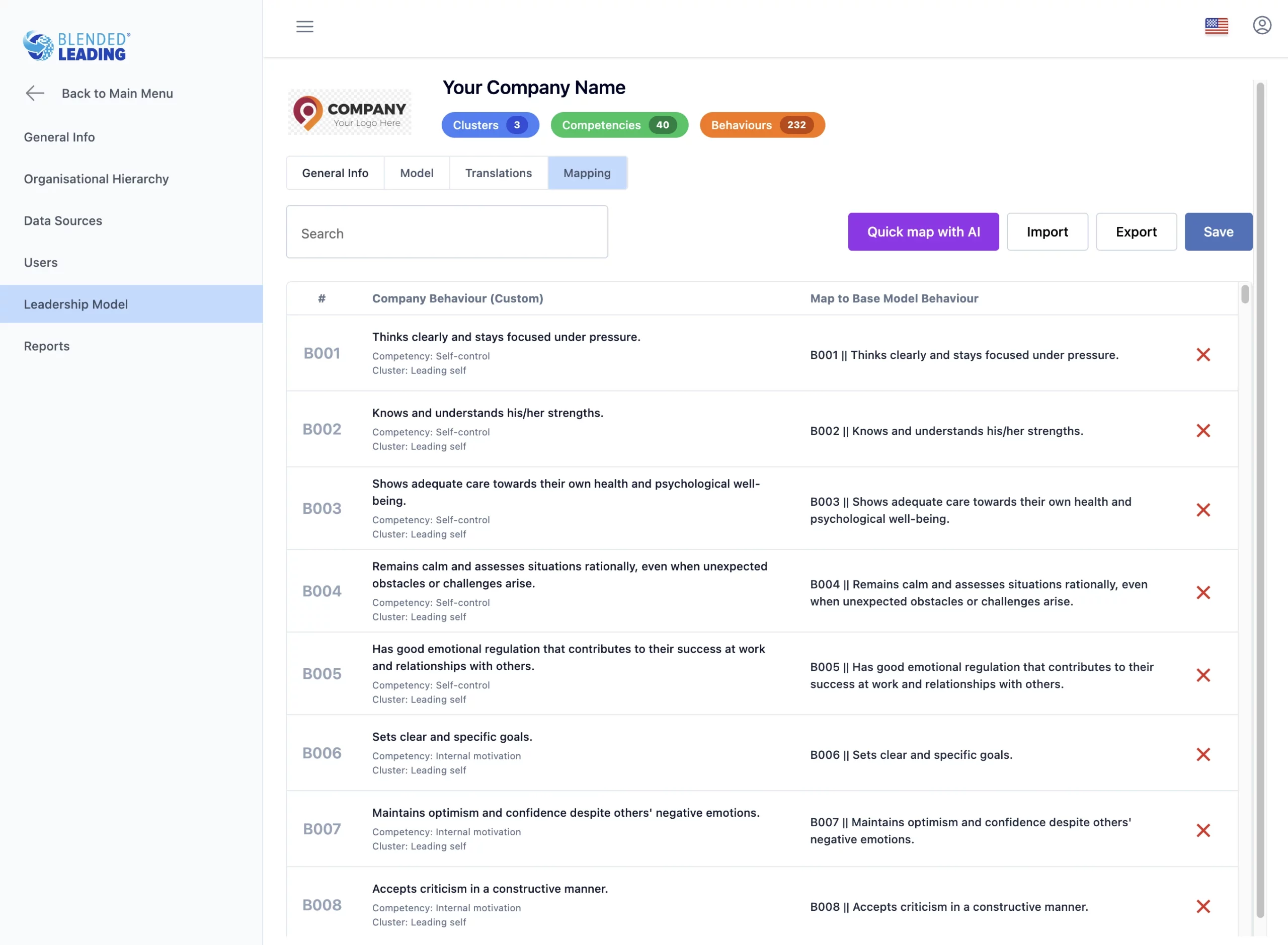This screenshot has width=1288, height=945.
Task: Clear the B007 mapping red X
Action: [x=1203, y=830]
